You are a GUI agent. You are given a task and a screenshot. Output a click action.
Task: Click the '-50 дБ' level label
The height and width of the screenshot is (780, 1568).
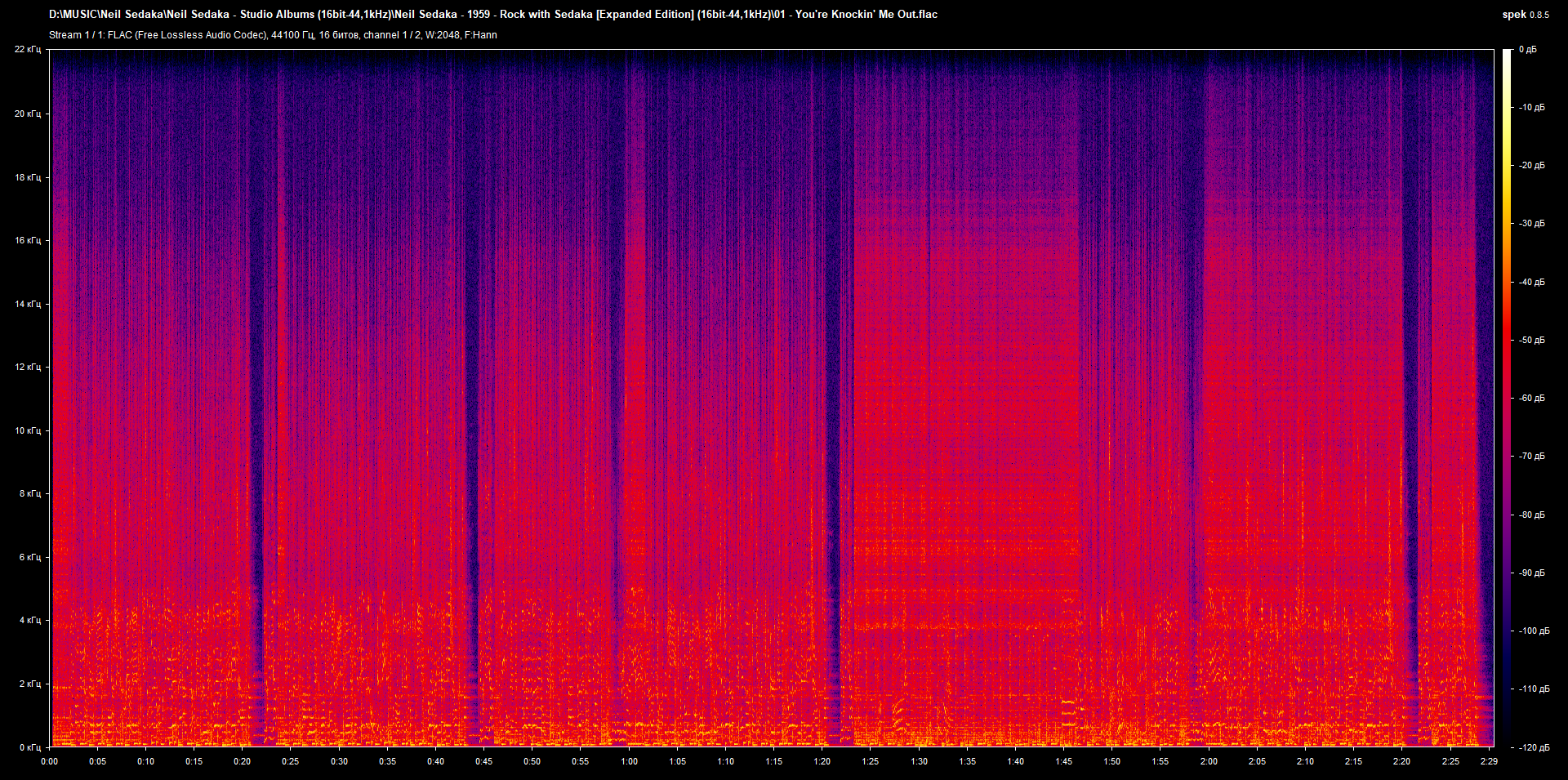[1532, 340]
